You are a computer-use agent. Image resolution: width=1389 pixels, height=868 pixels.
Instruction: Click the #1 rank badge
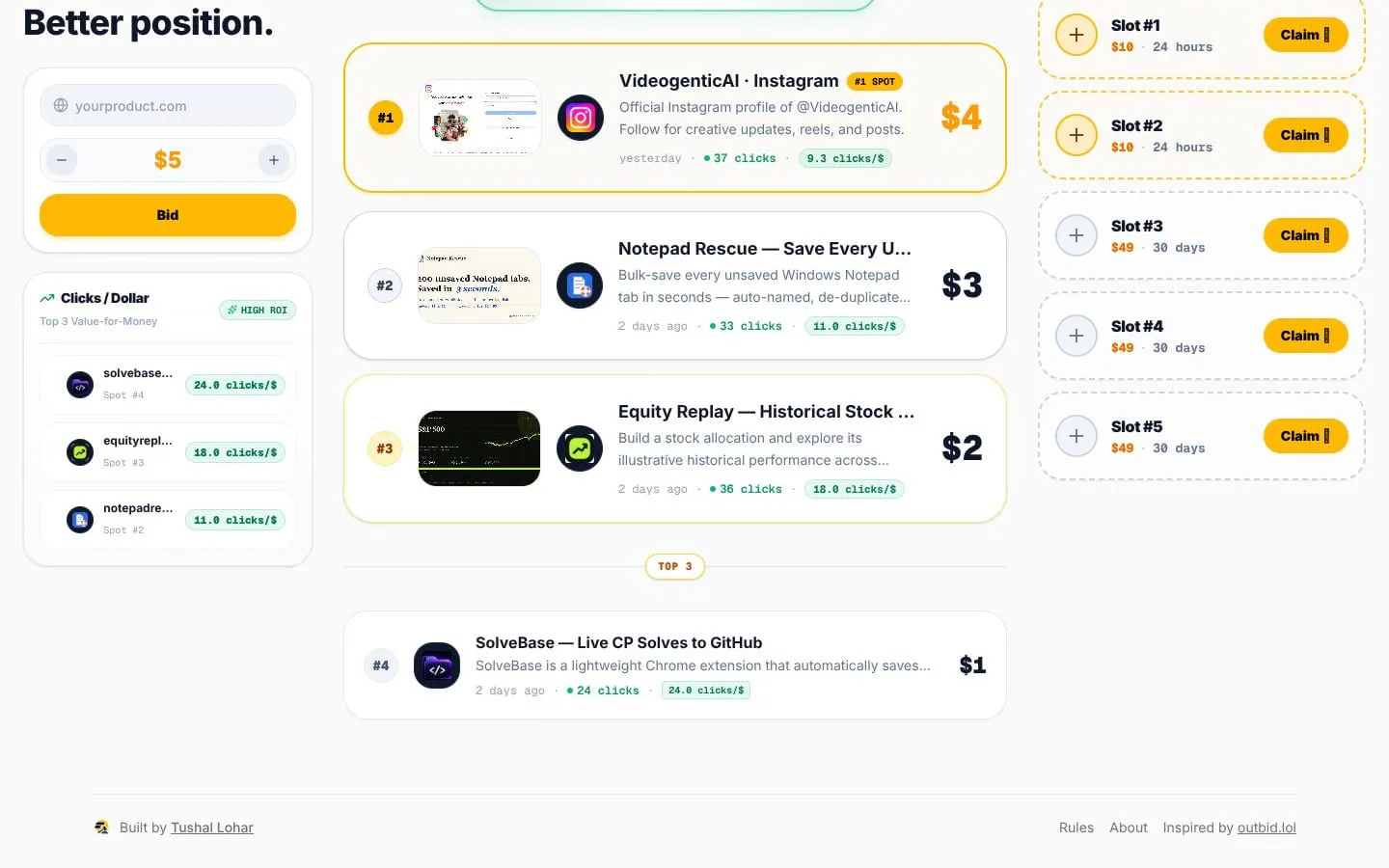click(386, 118)
